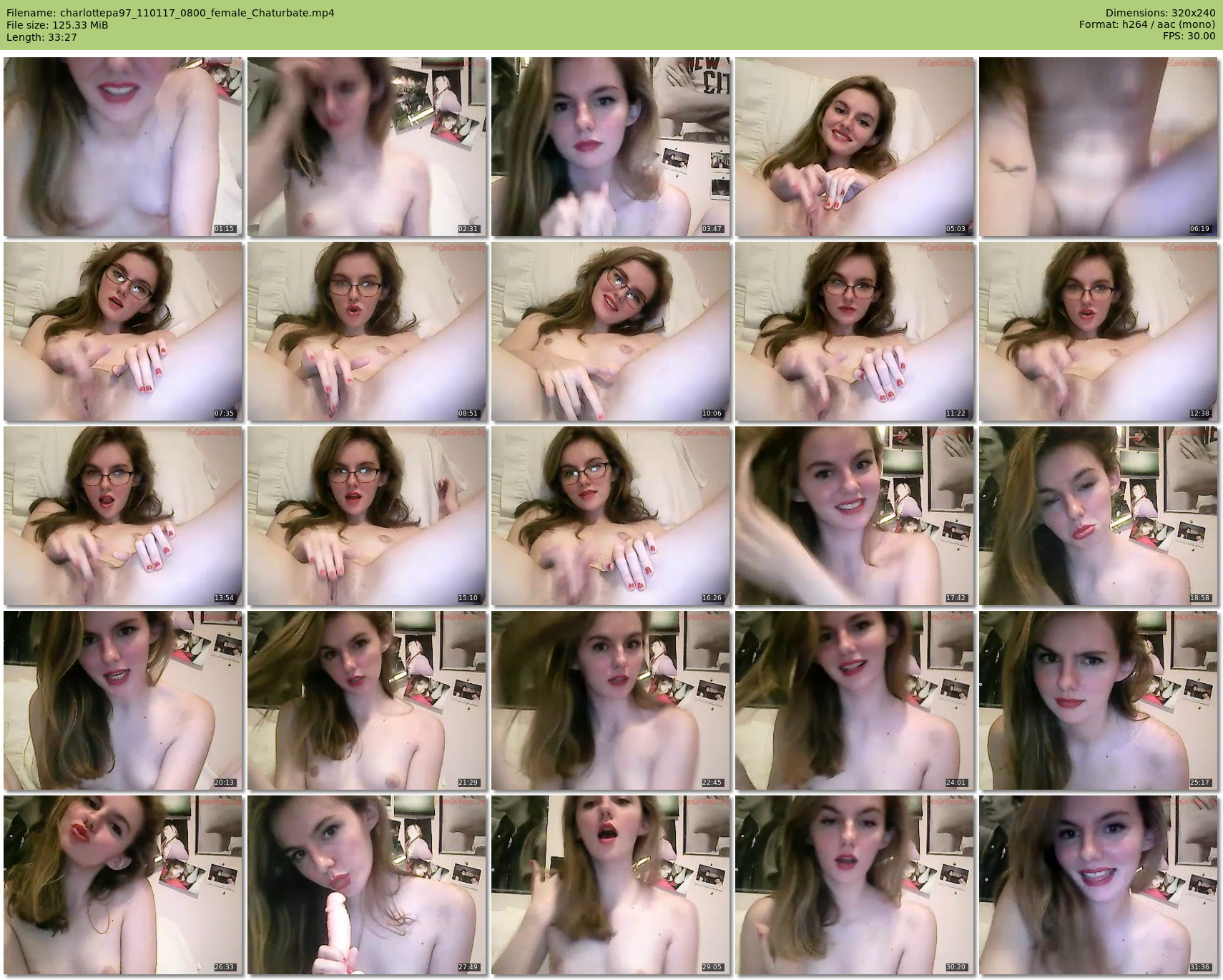
Task: Click the frame timestamped 22:45
Action: point(611,700)
